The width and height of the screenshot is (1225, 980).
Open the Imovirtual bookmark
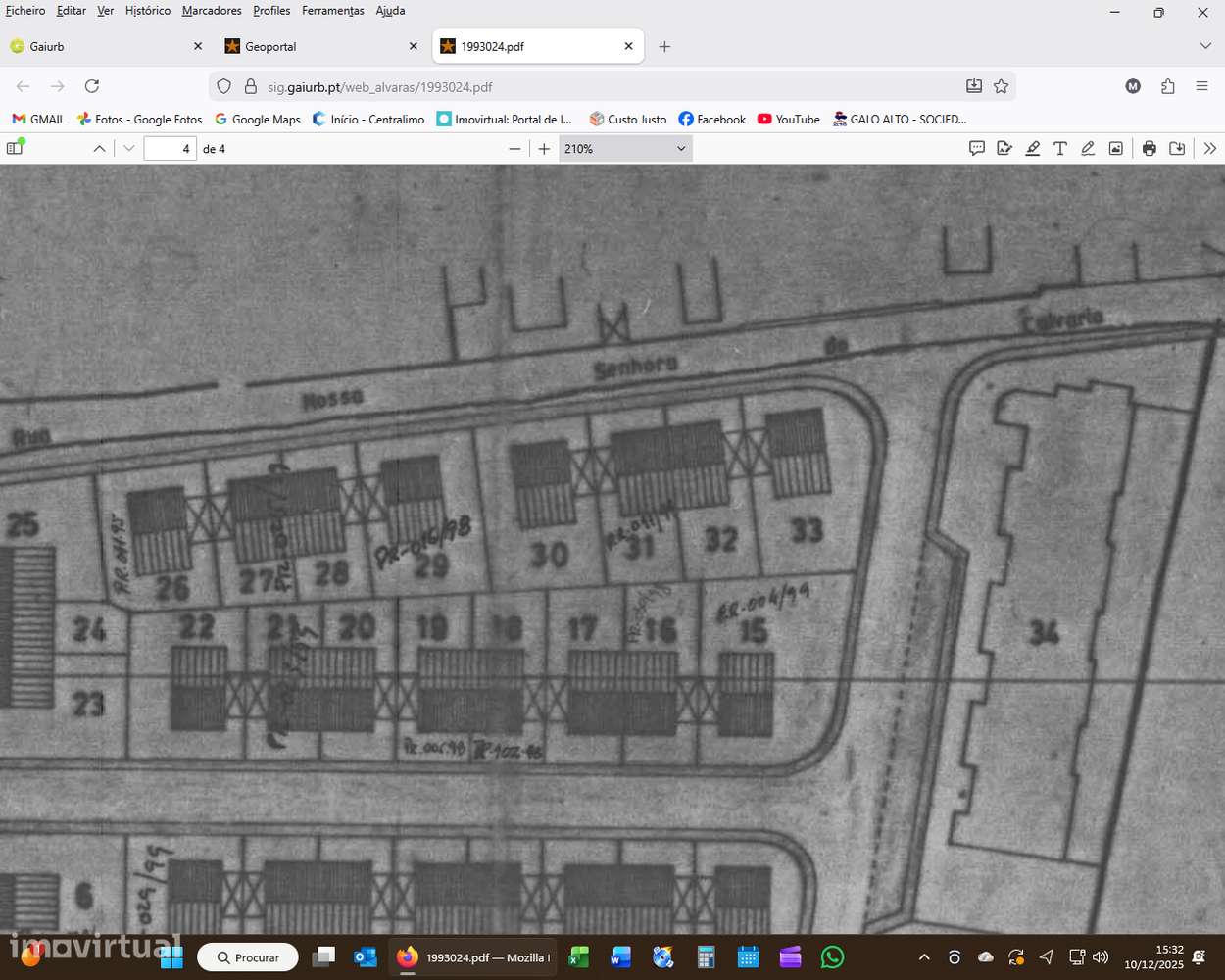point(504,119)
